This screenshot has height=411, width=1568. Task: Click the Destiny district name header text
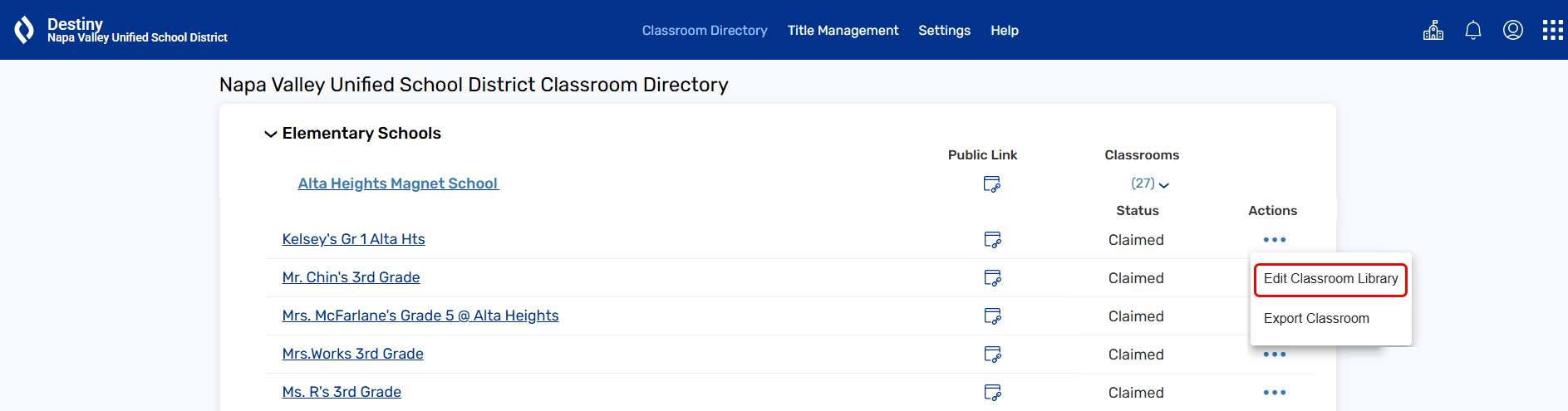pos(137,37)
